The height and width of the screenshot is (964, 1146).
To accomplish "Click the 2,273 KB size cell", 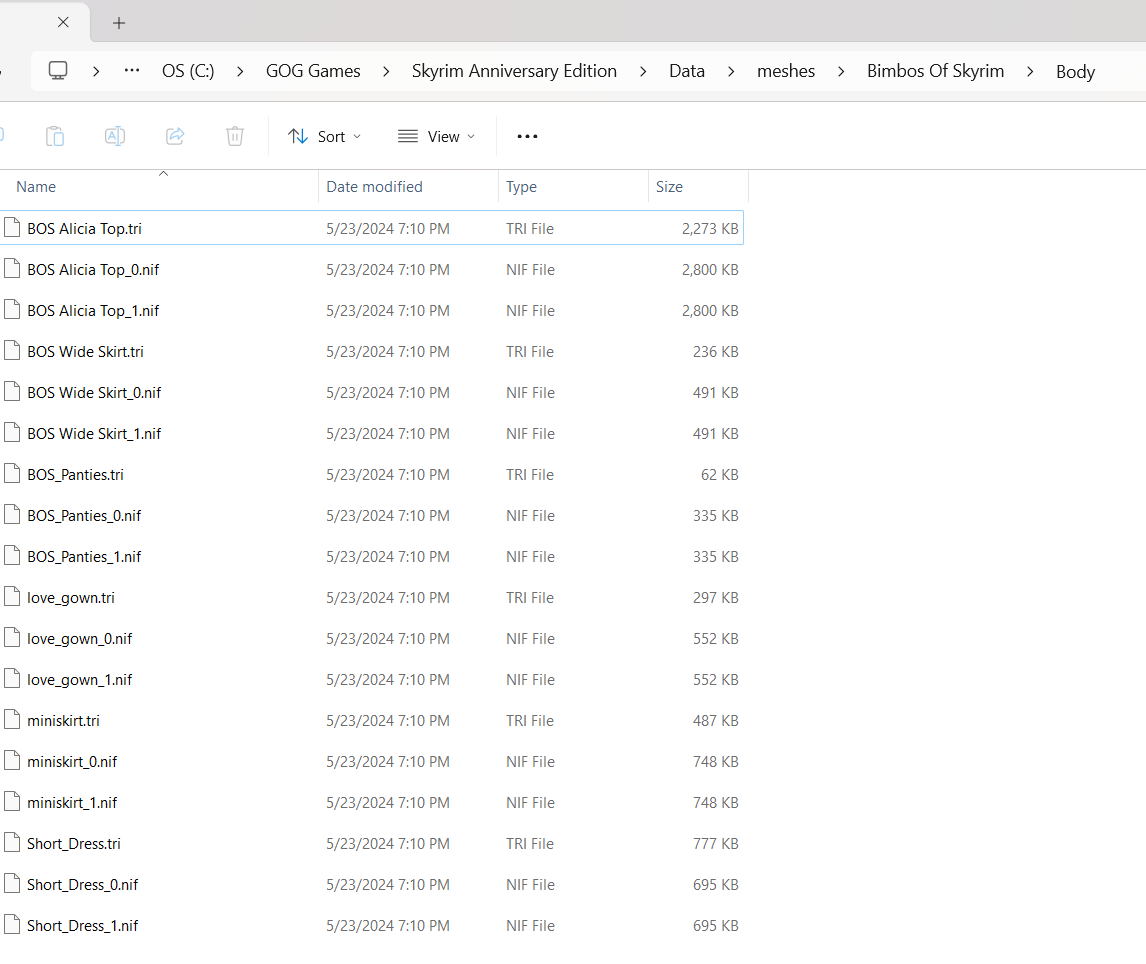I will tap(710, 229).
